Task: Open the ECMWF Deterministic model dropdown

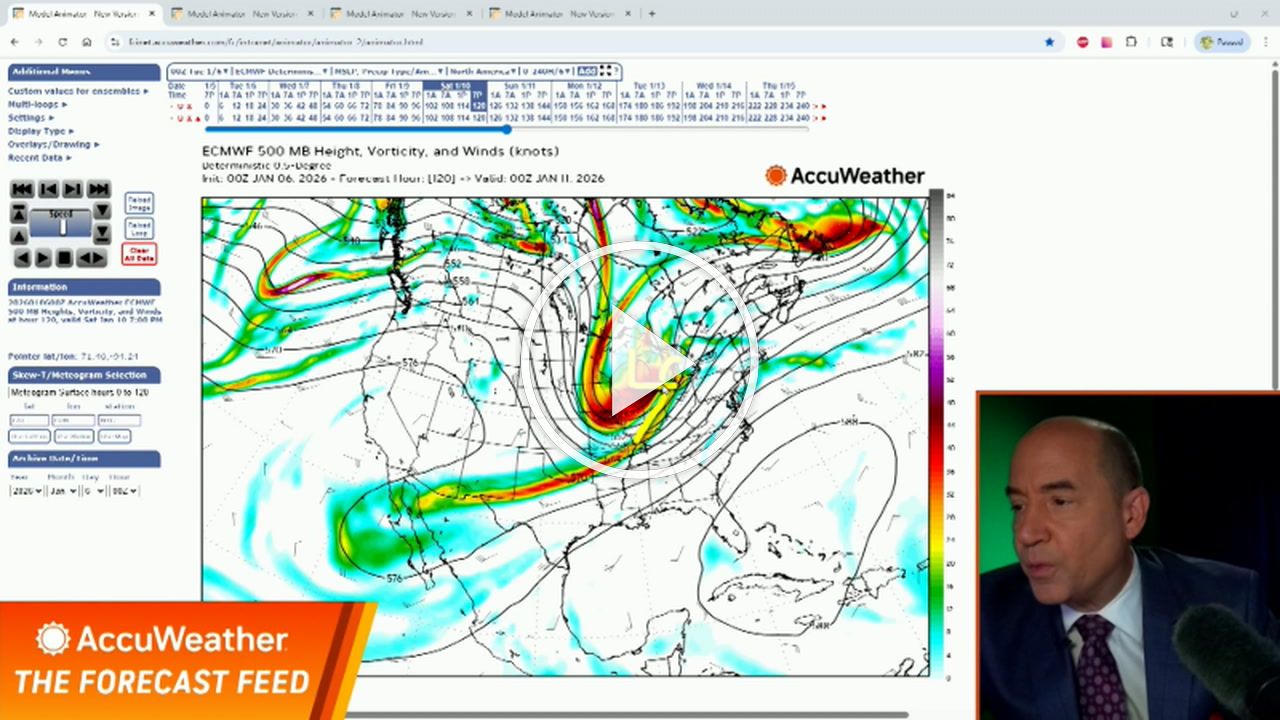Action: pyautogui.click(x=281, y=71)
